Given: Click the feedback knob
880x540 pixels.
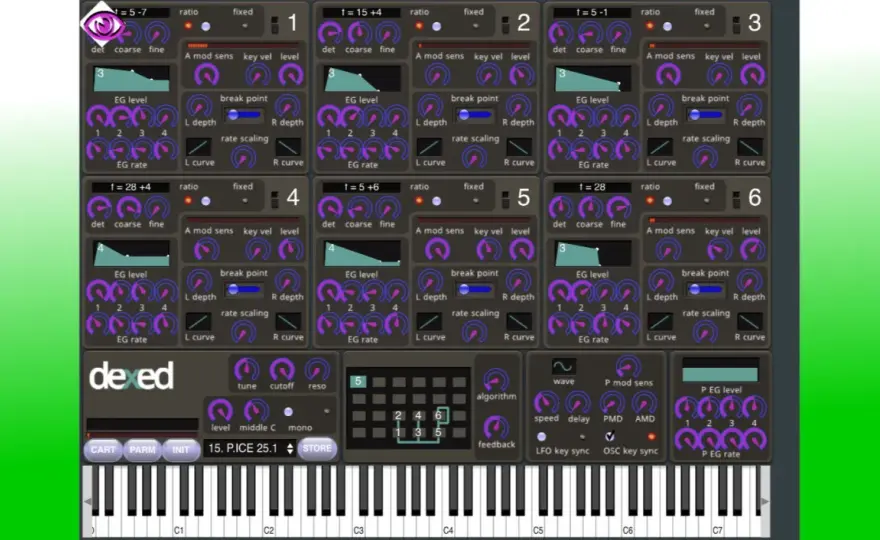Looking at the screenshot, I should [x=496, y=428].
